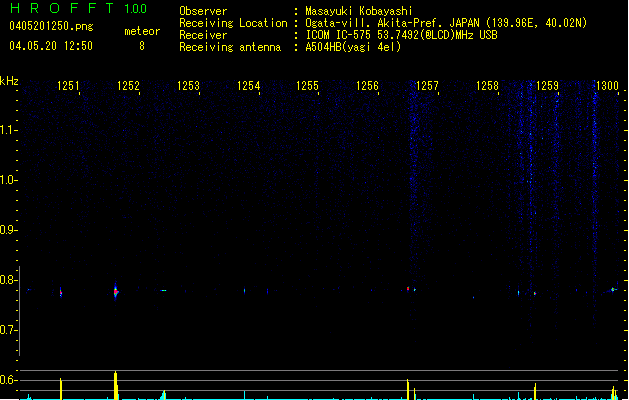Click the 0.6 kHz axis label

tap(8, 380)
